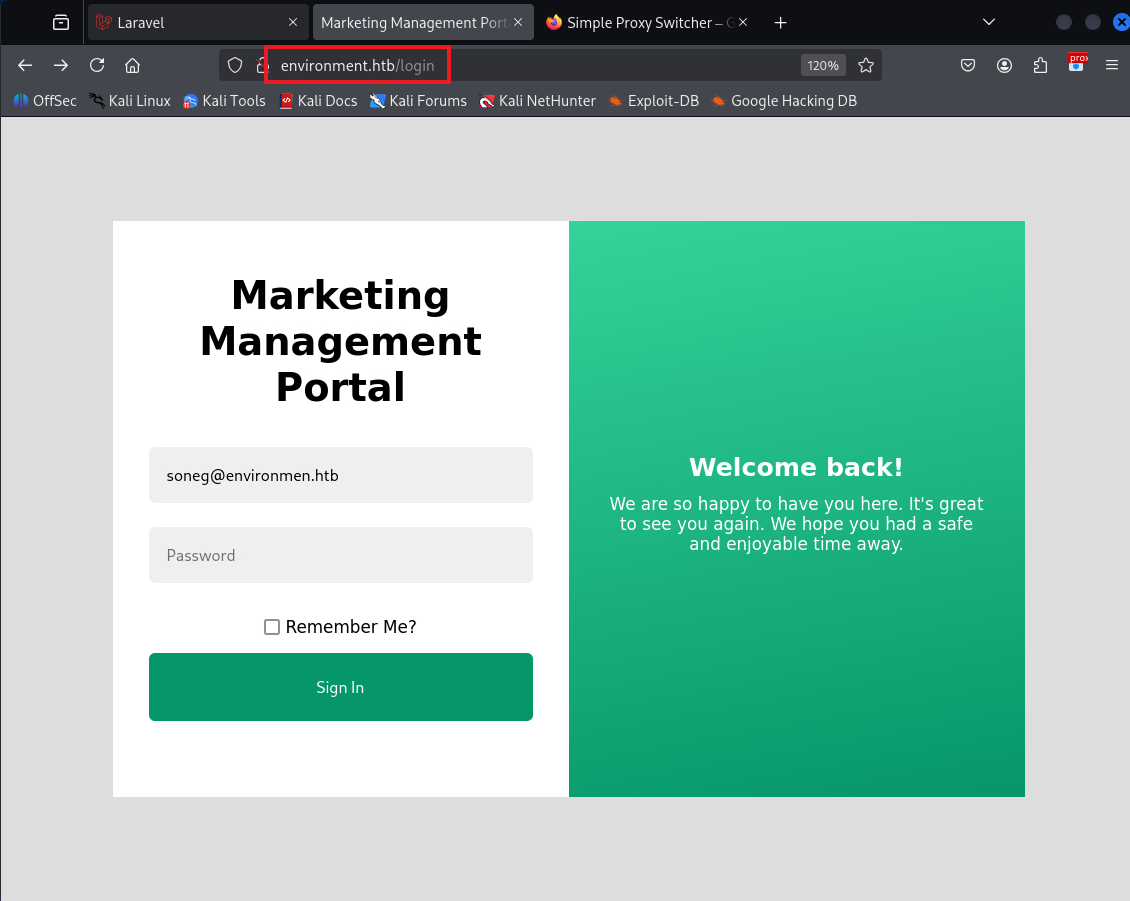This screenshot has width=1130, height=901.
Task: Open the proxy switcher extension icon
Action: click(1077, 64)
